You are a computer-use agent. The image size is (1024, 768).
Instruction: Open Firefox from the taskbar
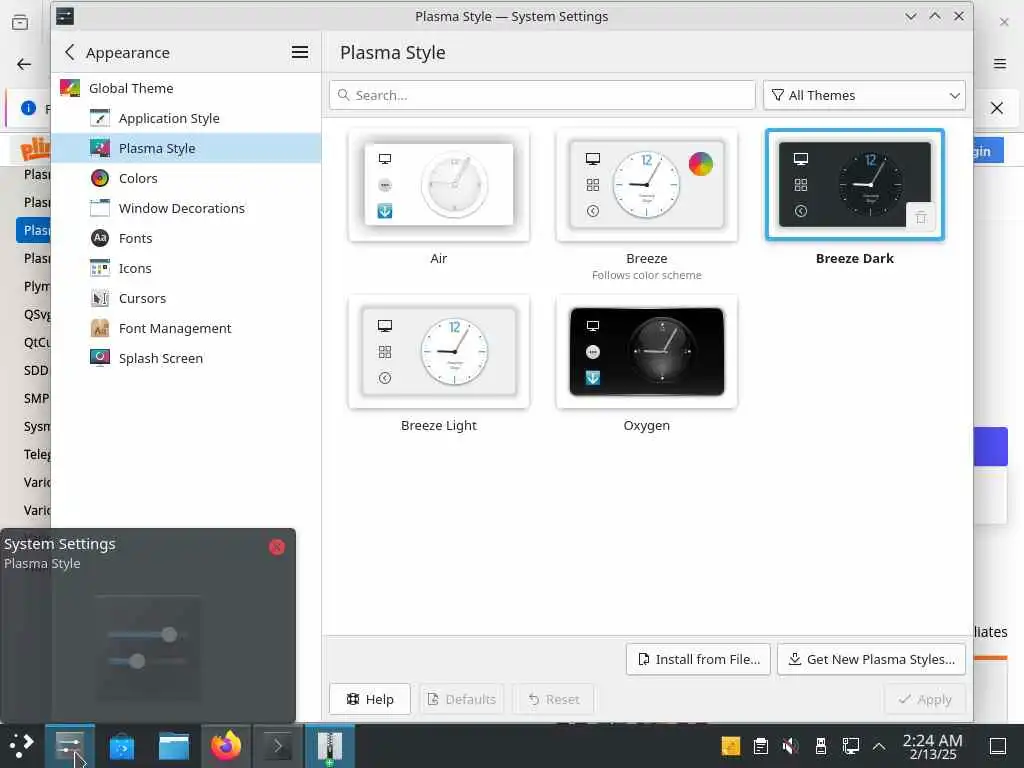point(226,746)
